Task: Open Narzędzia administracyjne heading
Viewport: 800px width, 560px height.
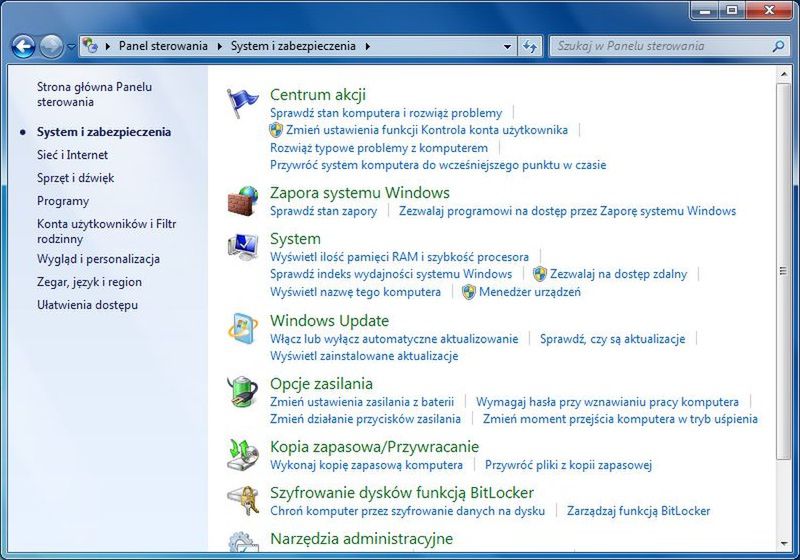Action: click(x=362, y=539)
